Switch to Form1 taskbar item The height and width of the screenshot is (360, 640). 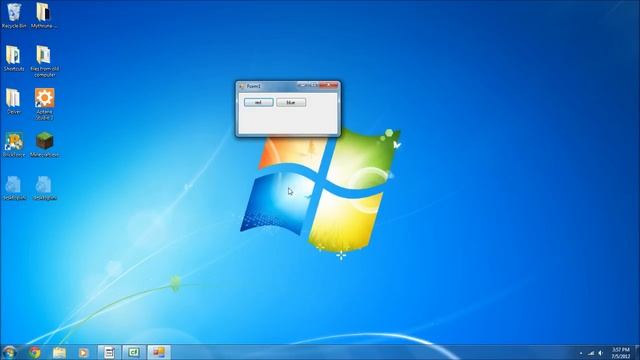point(159,352)
